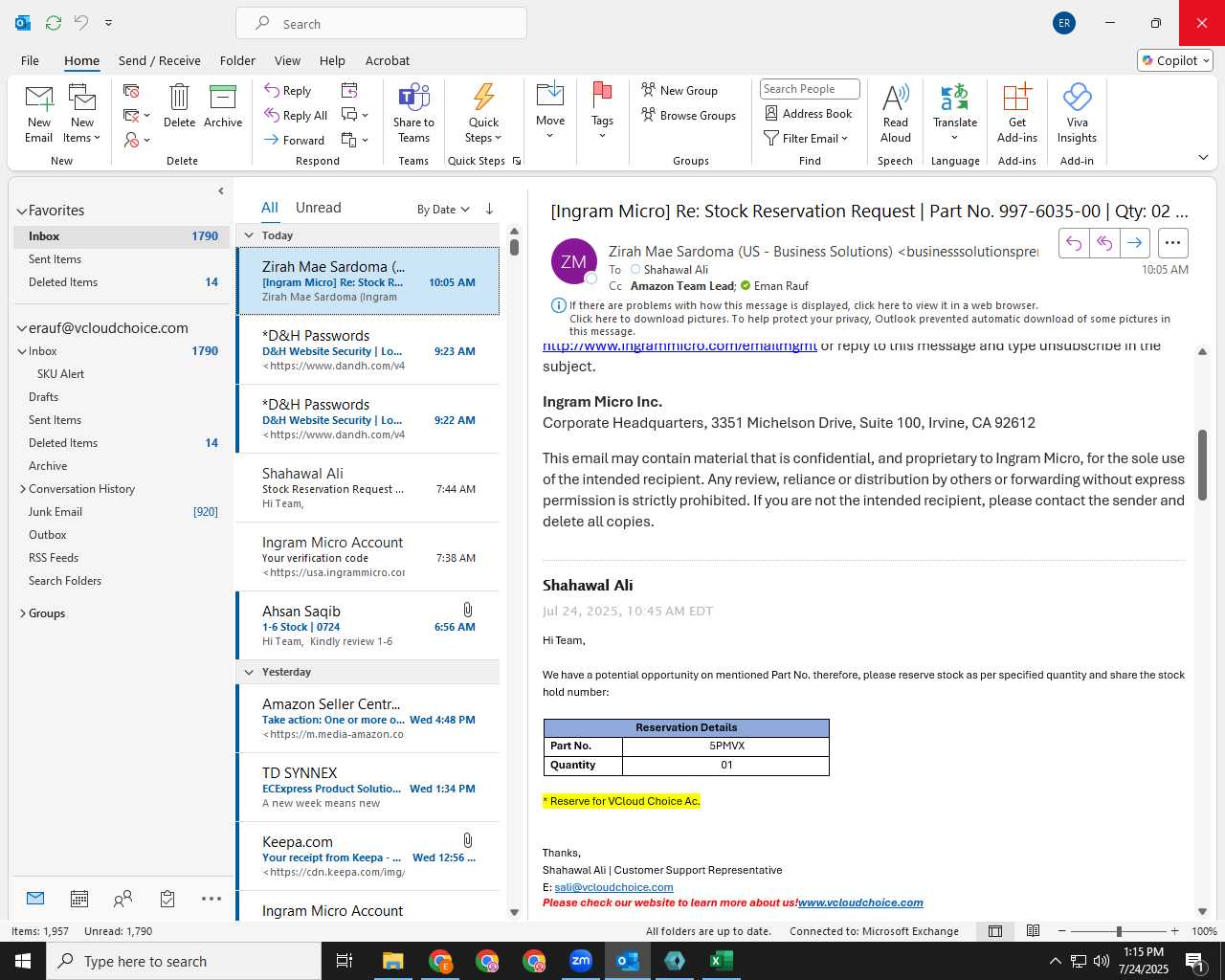The width and height of the screenshot is (1225, 980).
Task: Collapse the folder pane arrow
Action: pyautogui.click(x=221, y=190)
